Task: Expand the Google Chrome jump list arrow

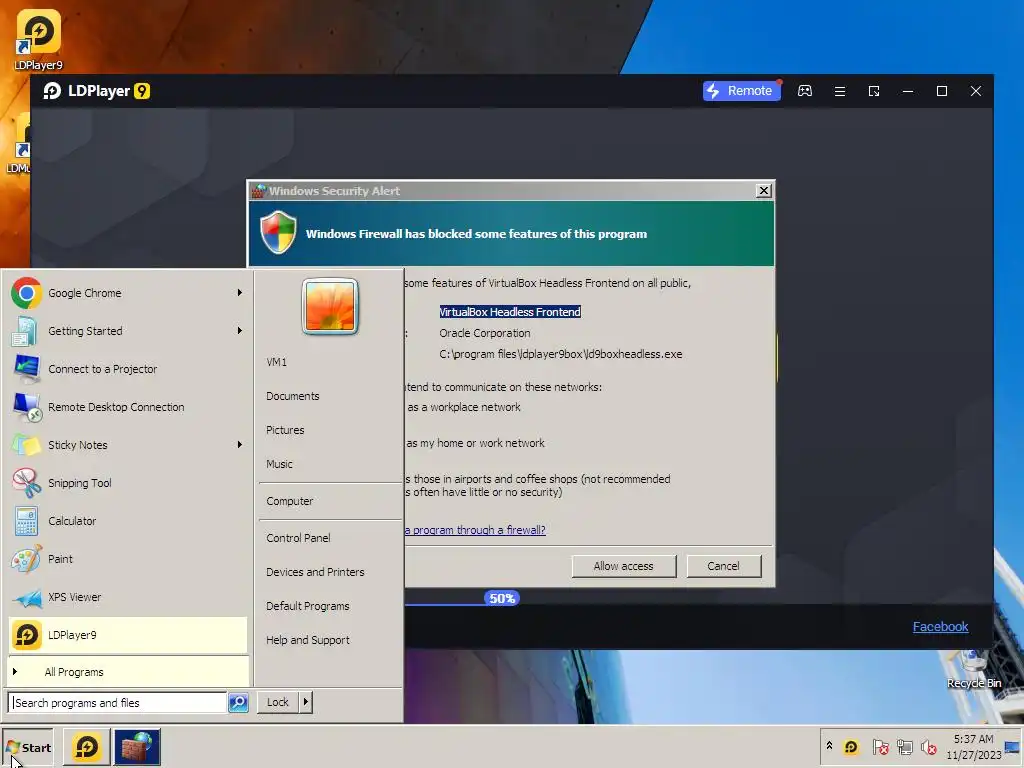Action: [x=240, y=293]
